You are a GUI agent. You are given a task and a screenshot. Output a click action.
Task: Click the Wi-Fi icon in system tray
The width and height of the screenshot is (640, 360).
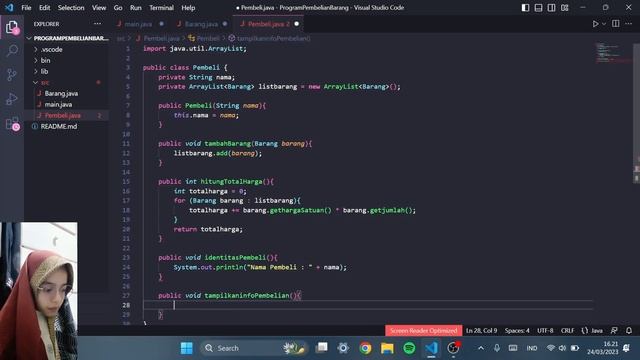pyautogui.click(x=551, y=348)
